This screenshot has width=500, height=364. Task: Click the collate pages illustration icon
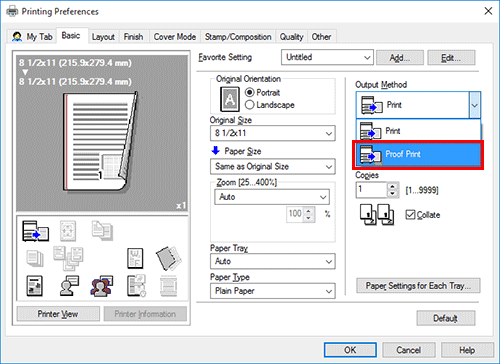pyautogui.click(x=377, y=215)
